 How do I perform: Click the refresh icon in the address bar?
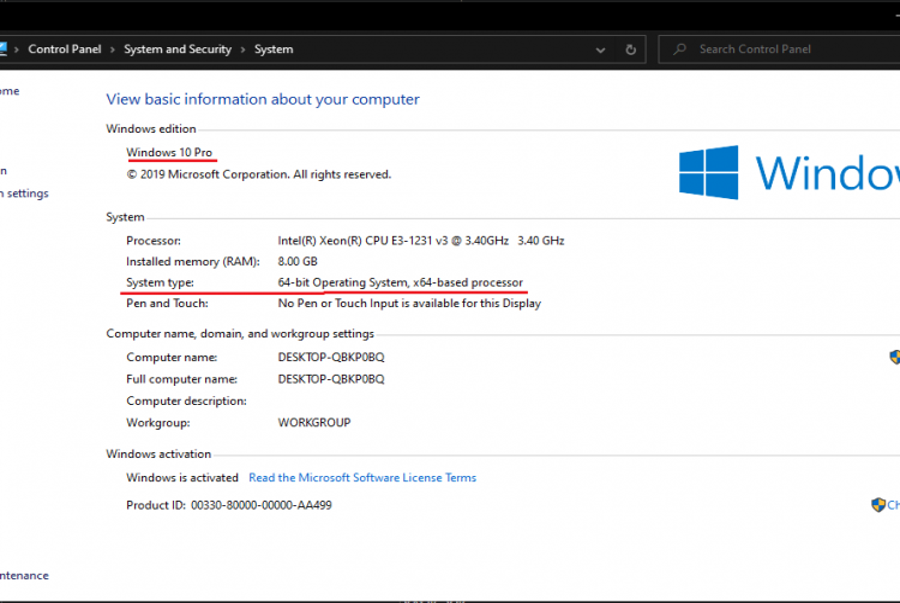630,49
